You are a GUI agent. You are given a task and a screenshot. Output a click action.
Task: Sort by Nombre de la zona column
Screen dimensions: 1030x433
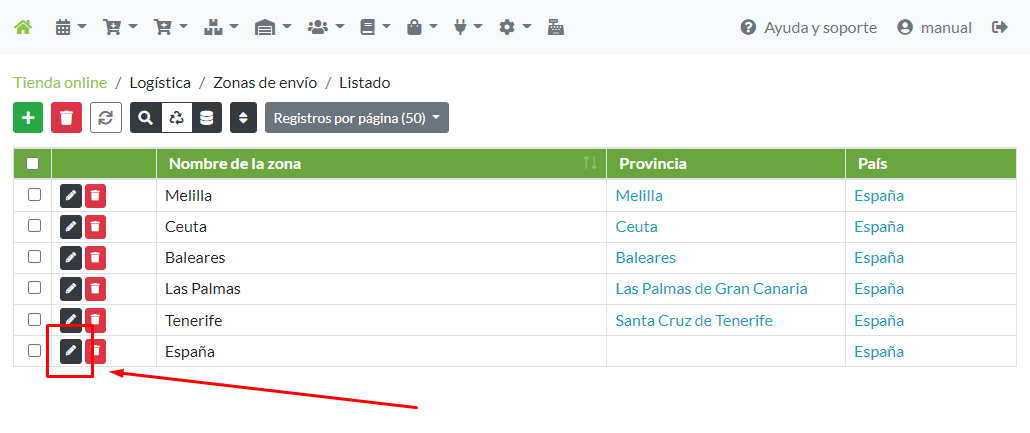(x=381, y=164)
